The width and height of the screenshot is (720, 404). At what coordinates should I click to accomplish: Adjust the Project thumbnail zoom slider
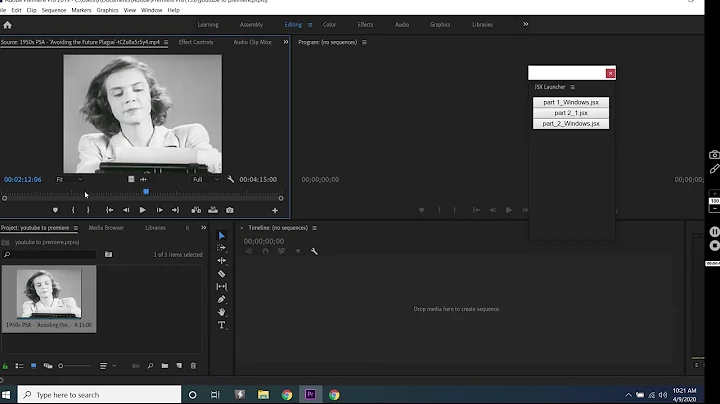[x=74, y=366]
